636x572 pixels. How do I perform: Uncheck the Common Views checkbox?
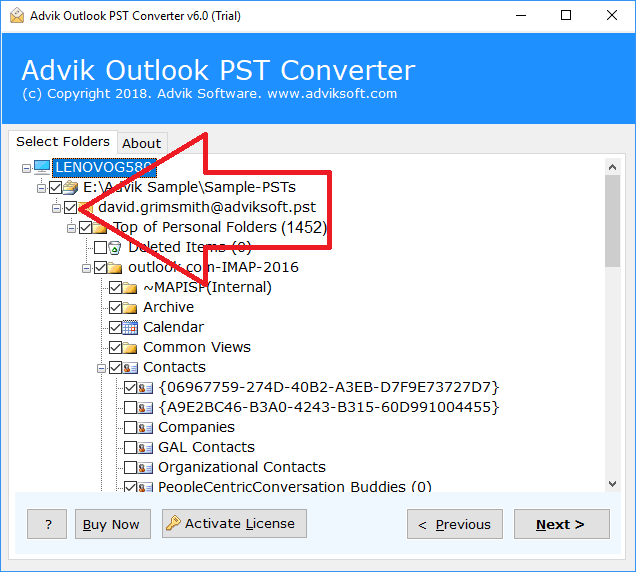pos(116,348)
